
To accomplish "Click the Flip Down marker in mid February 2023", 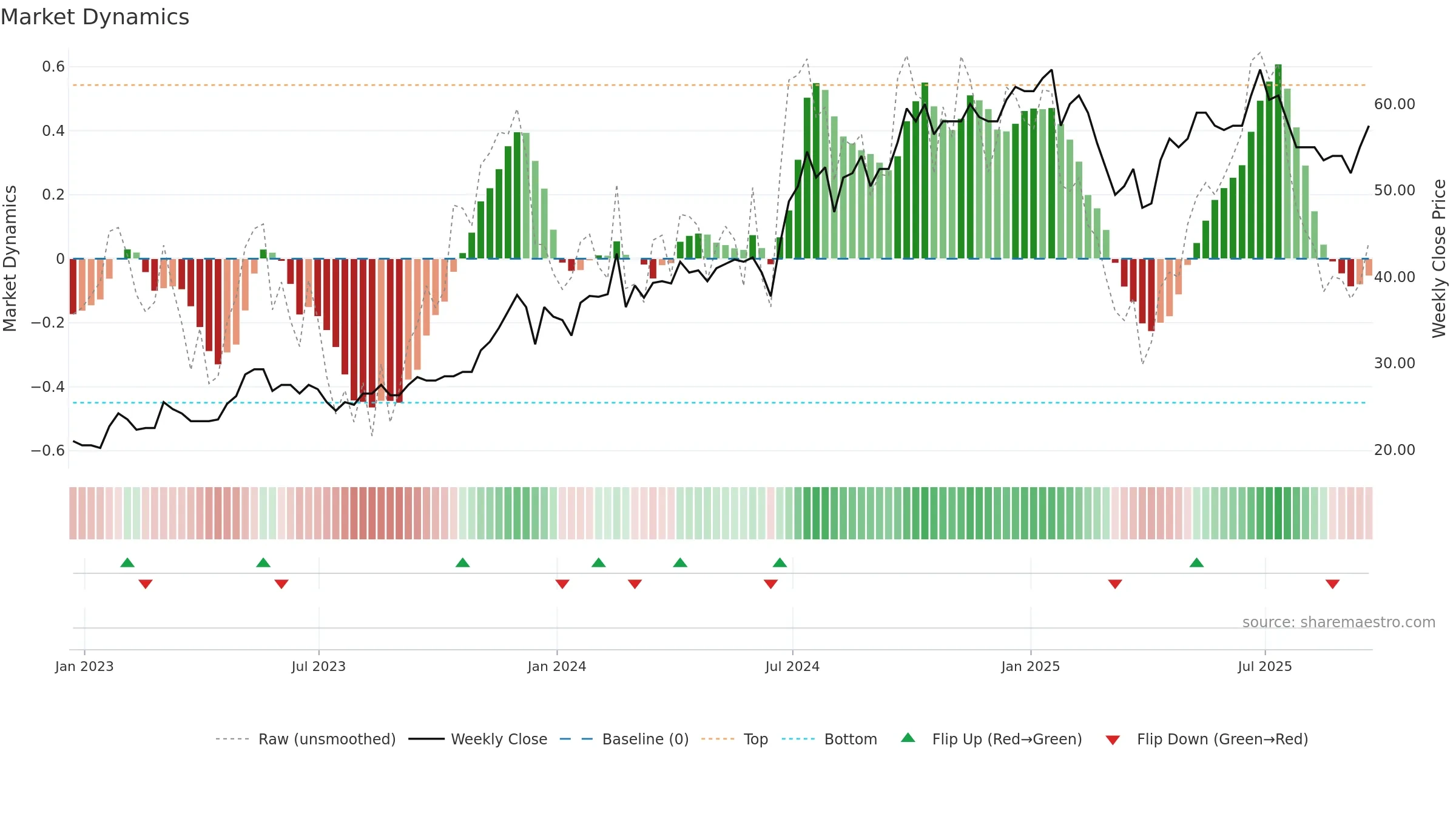I will pyautogui.click(x=146, y=584).
